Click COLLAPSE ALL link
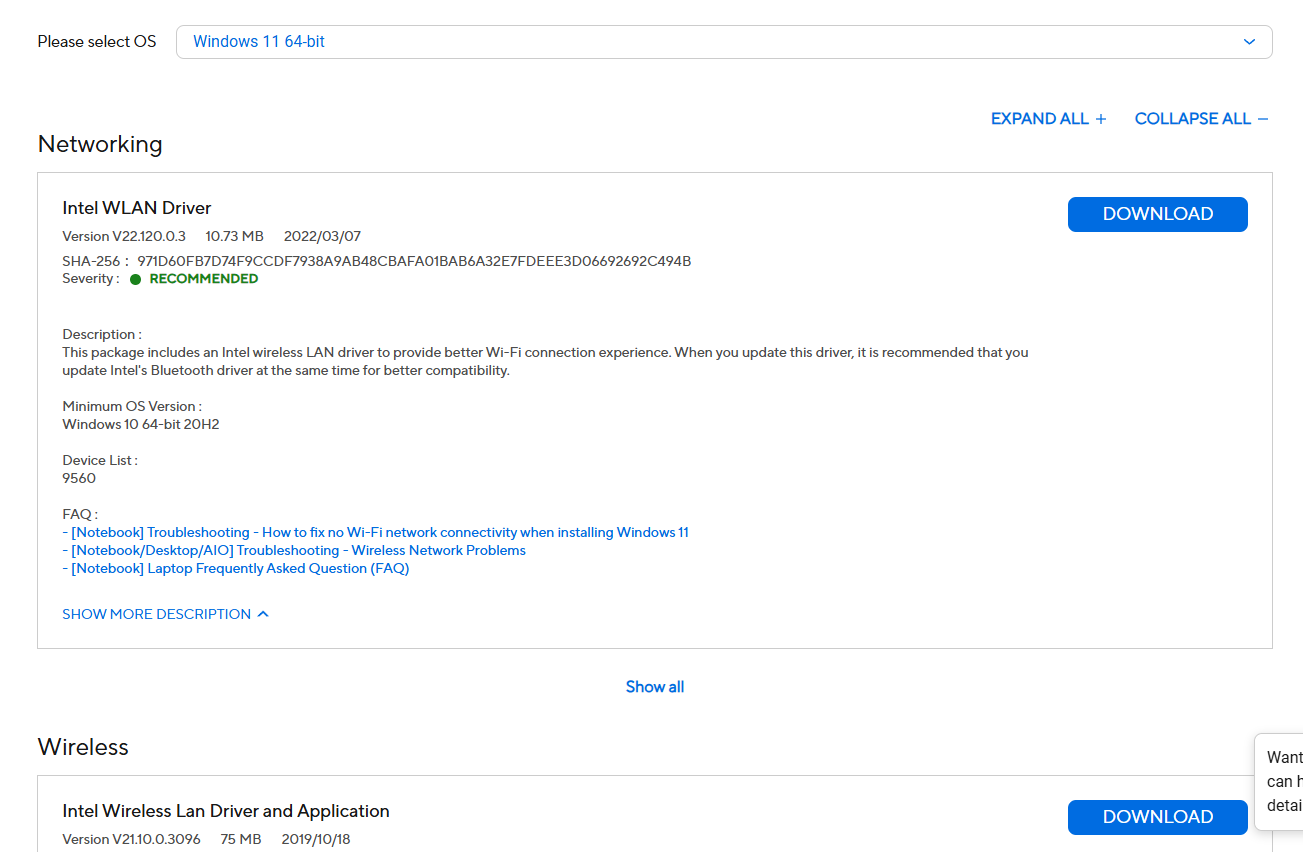 (x=1202, y=119)
